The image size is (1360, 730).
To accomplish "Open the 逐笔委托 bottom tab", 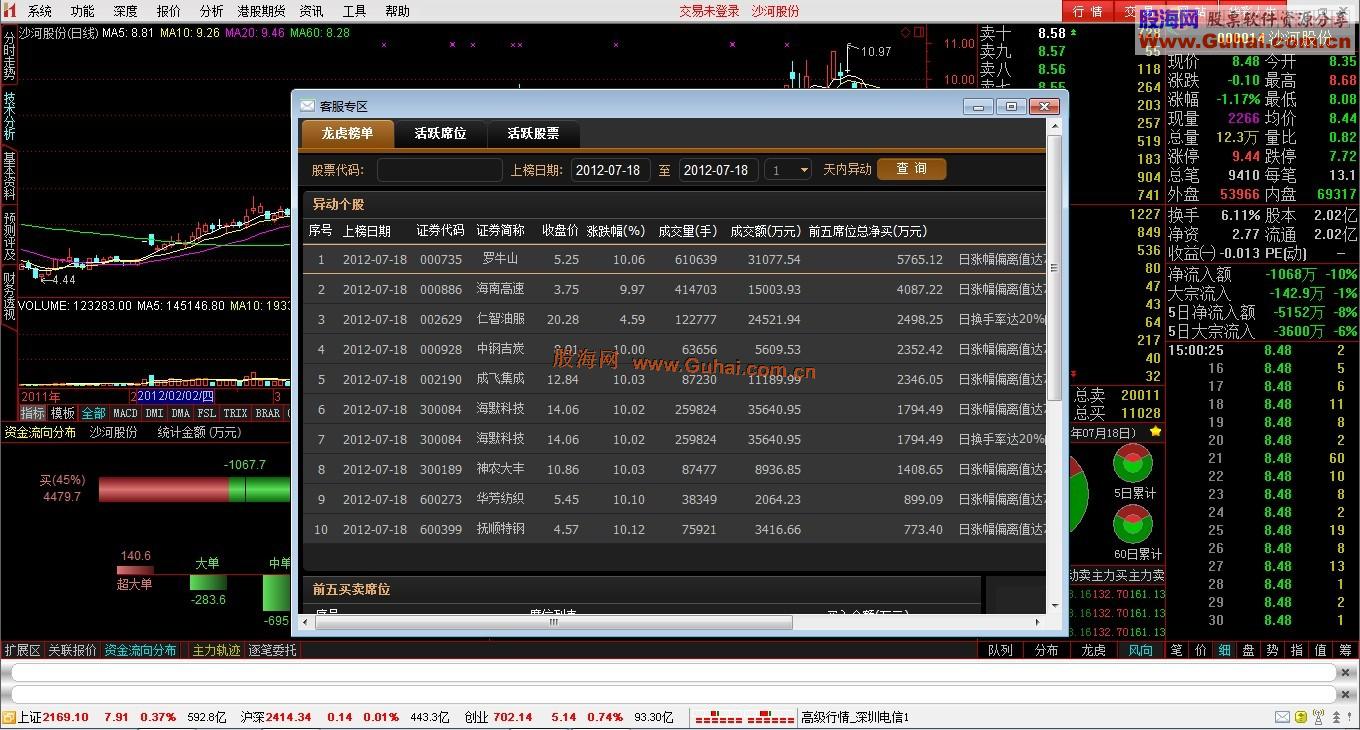I will [x=272, y=650].
